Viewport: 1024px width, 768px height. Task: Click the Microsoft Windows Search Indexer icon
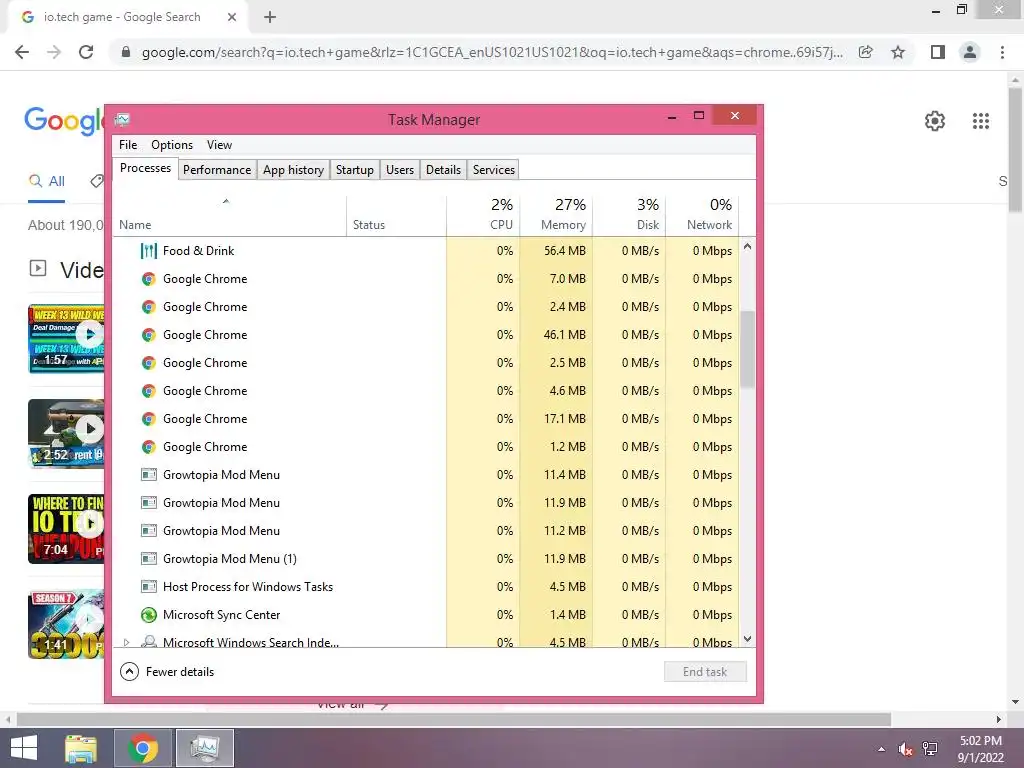[149, 642]
